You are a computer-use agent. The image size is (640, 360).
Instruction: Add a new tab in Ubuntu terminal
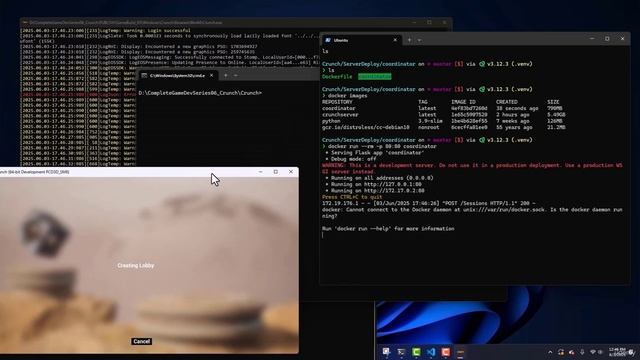click(x=409, y=40)
